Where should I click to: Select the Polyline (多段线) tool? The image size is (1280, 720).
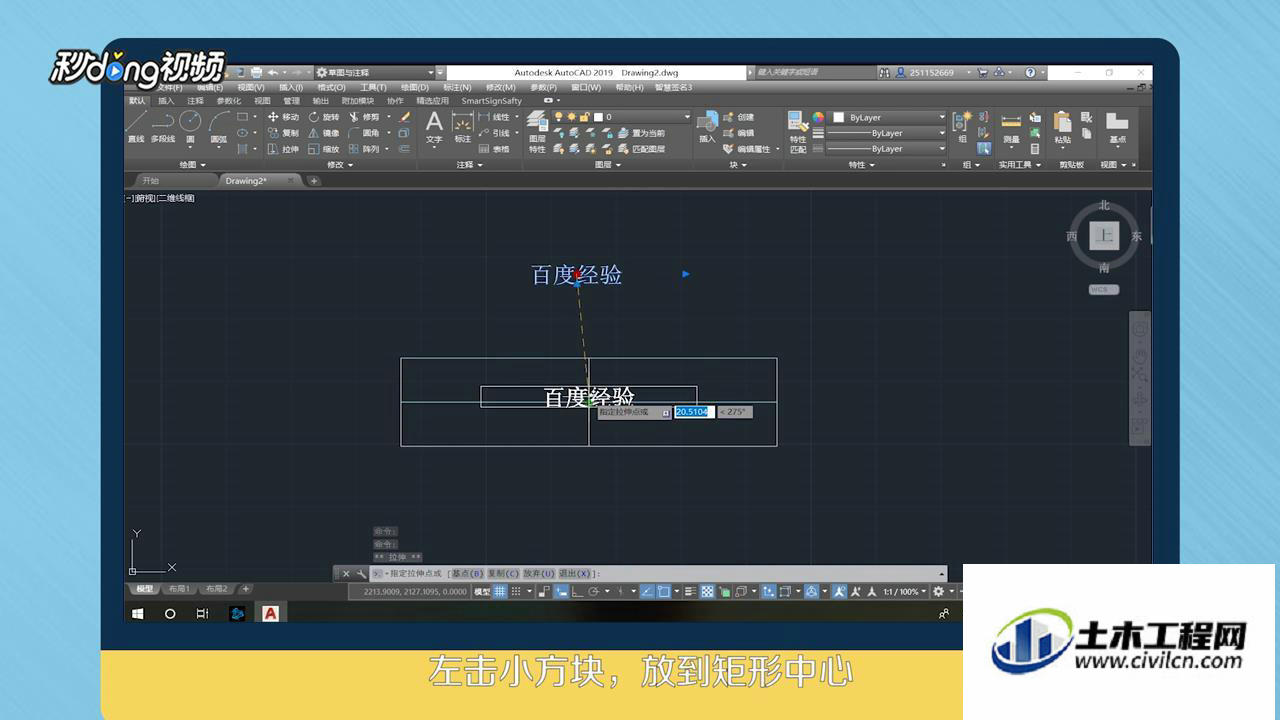(x=163, y=127)
